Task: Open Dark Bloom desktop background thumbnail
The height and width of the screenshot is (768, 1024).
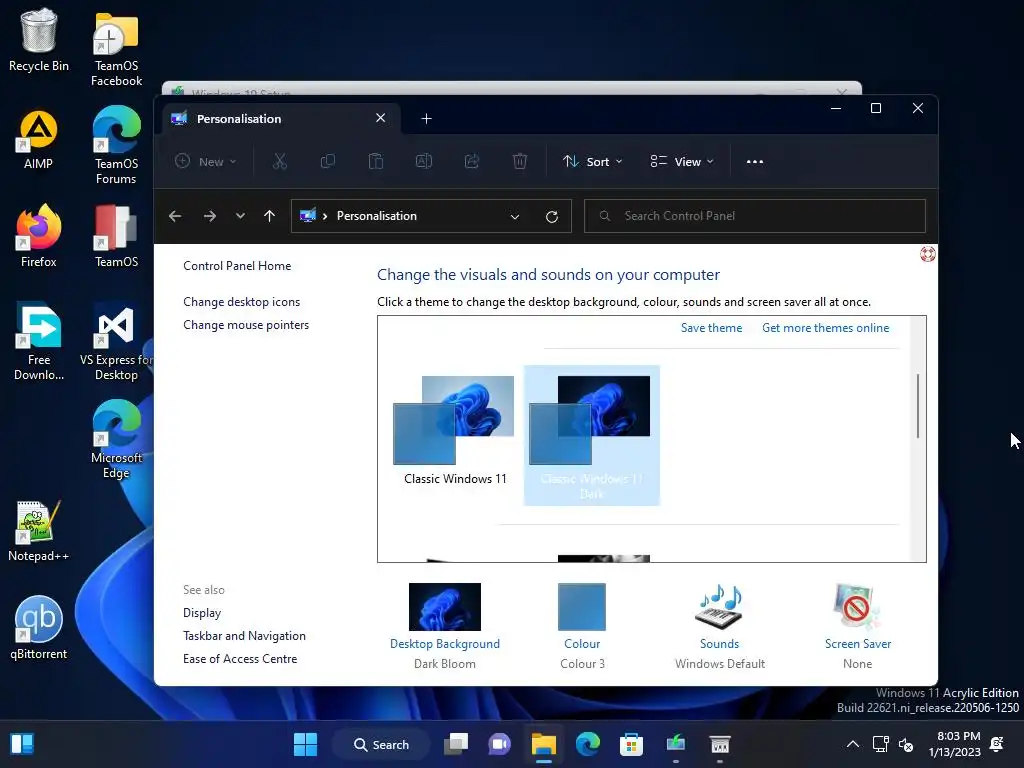Action: [445, 607]
